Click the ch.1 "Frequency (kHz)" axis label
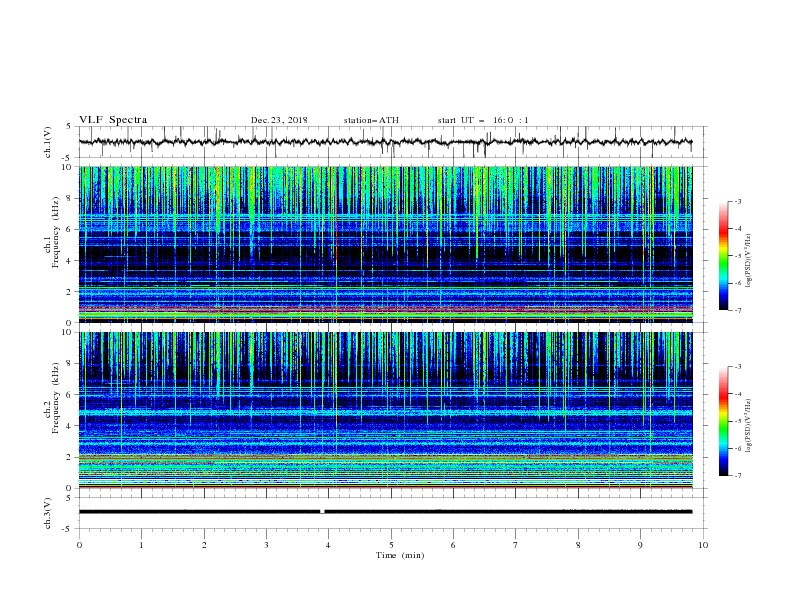 (x=56, y=233)
